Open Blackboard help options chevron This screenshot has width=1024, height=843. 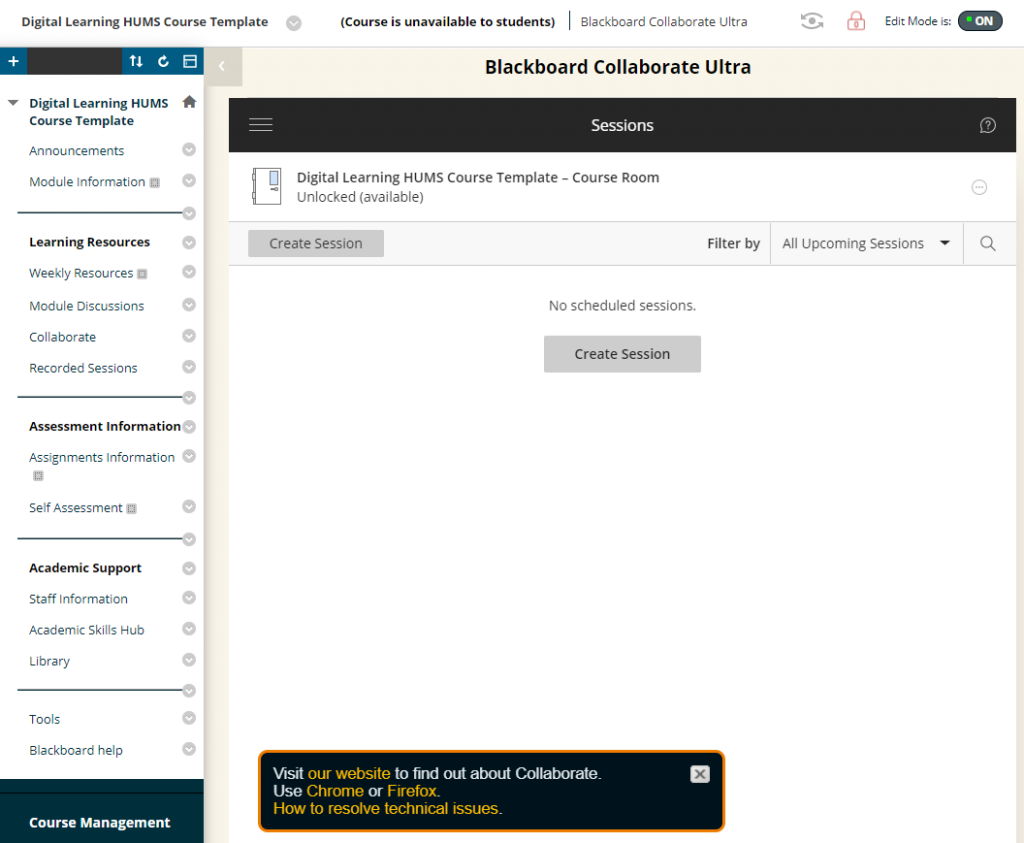point(189,748)
